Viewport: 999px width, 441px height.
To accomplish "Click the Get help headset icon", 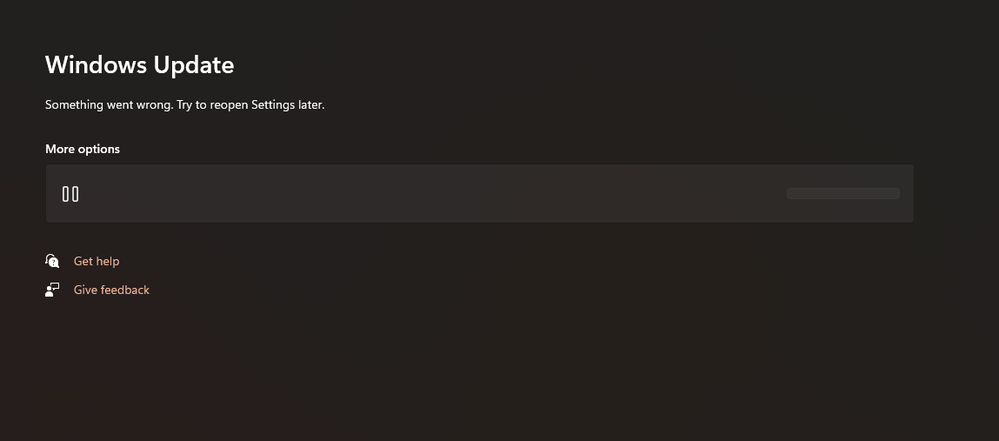I will (x=53, y=261).
